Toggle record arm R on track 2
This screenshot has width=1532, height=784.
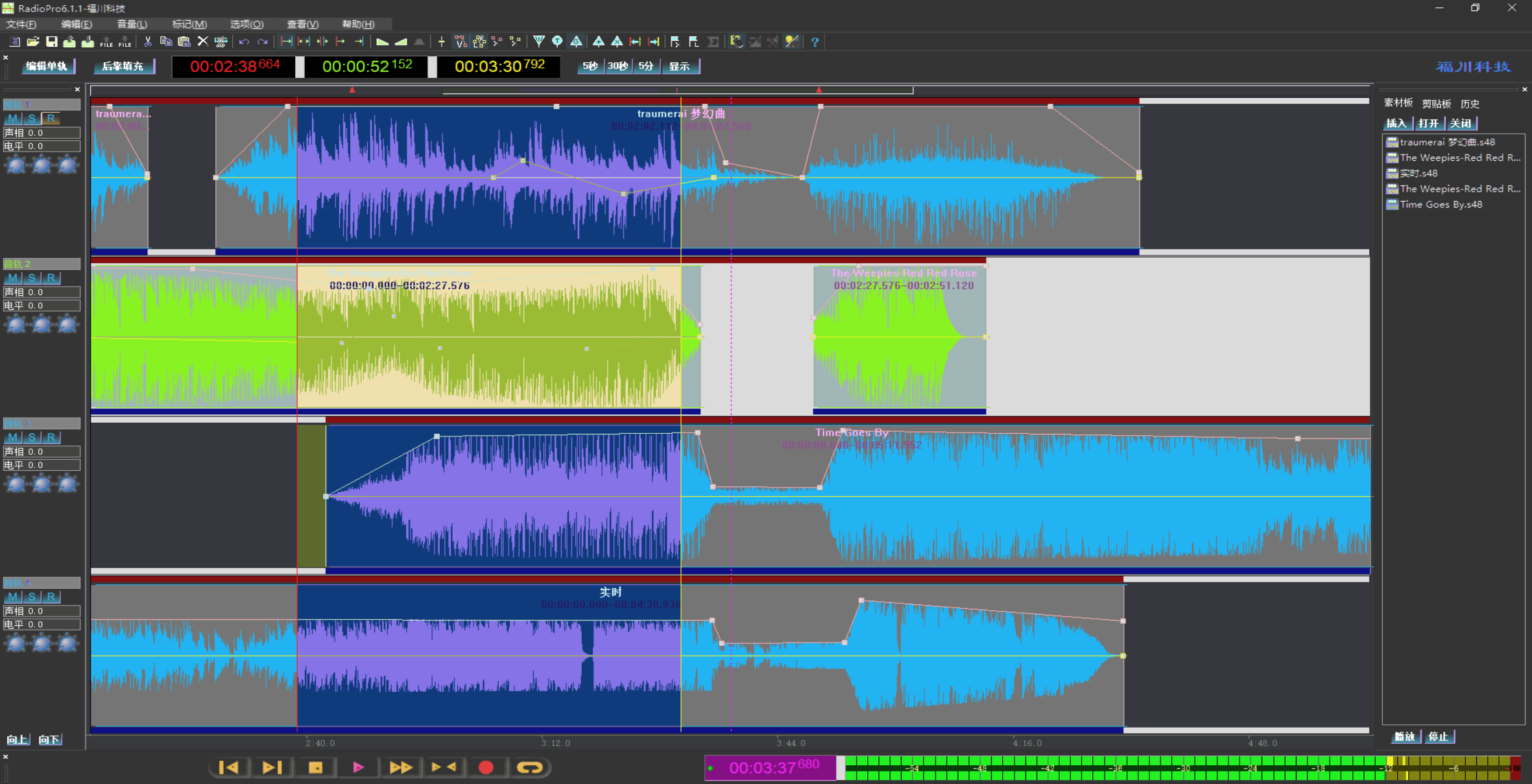pos(51,278)
